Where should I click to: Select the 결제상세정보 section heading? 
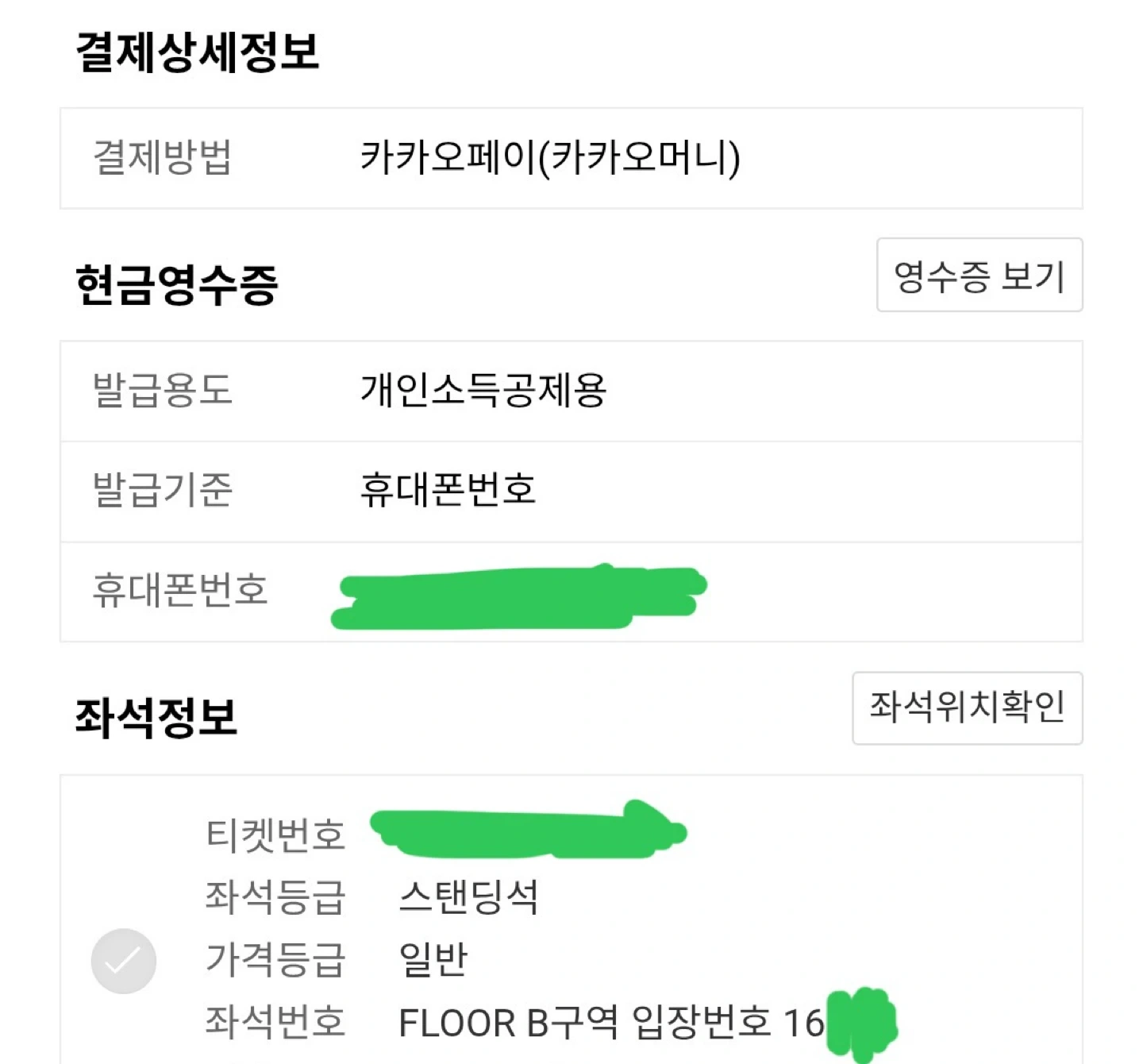click(x=198, y=52)
